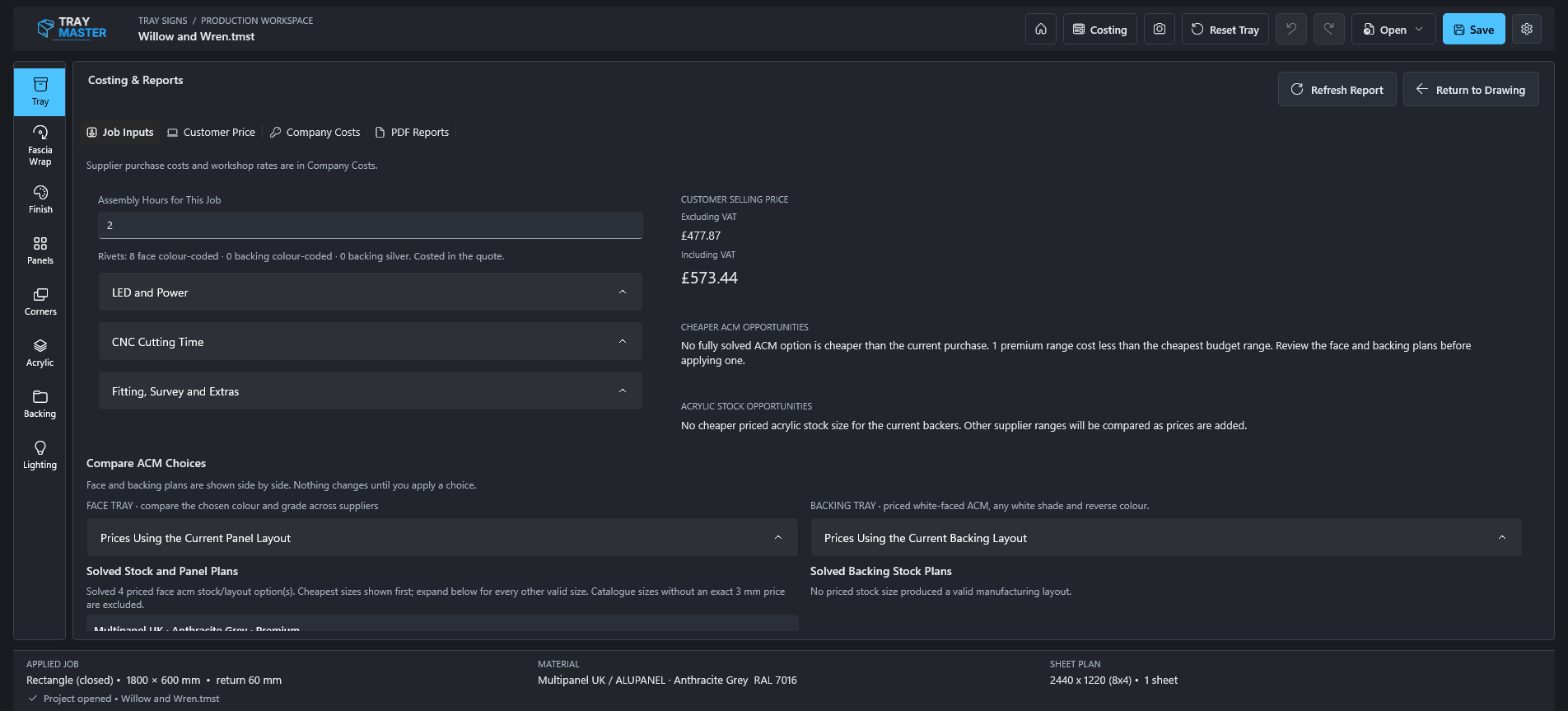
Task: Open Fascia Wrap in the sidebar
Action: (40, 145)
